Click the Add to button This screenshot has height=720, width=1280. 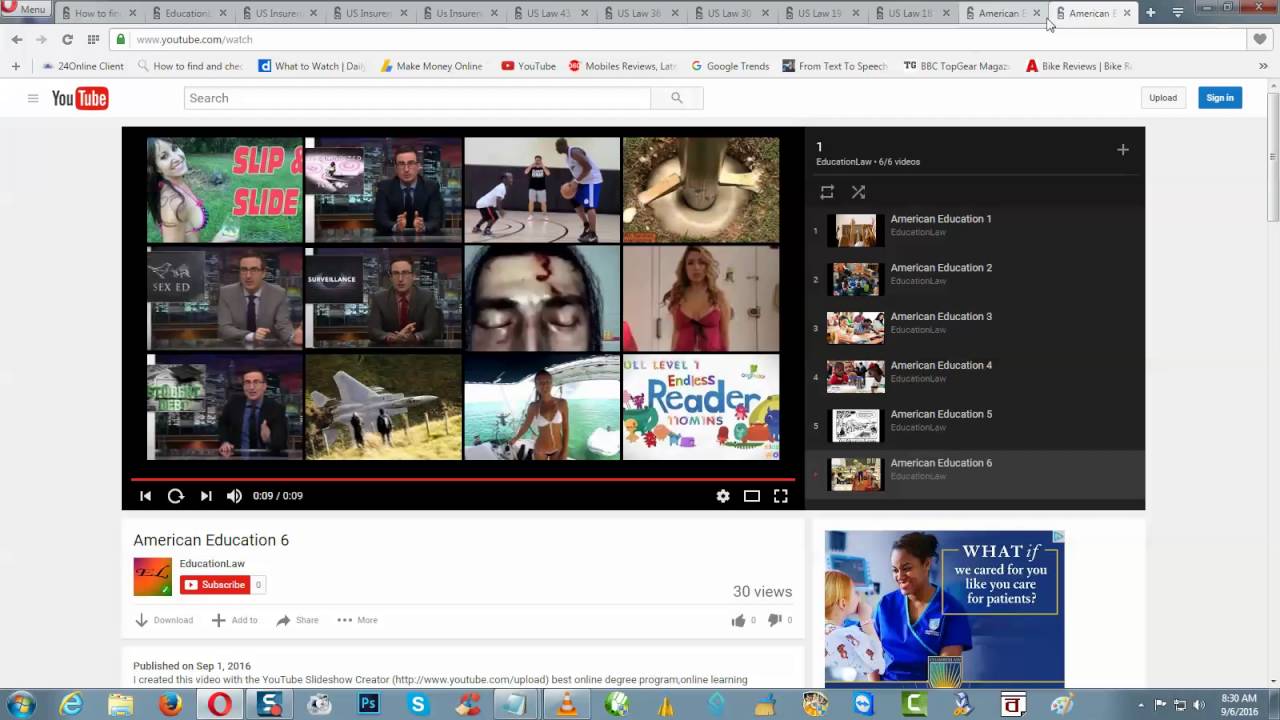(x=235, y=620)
